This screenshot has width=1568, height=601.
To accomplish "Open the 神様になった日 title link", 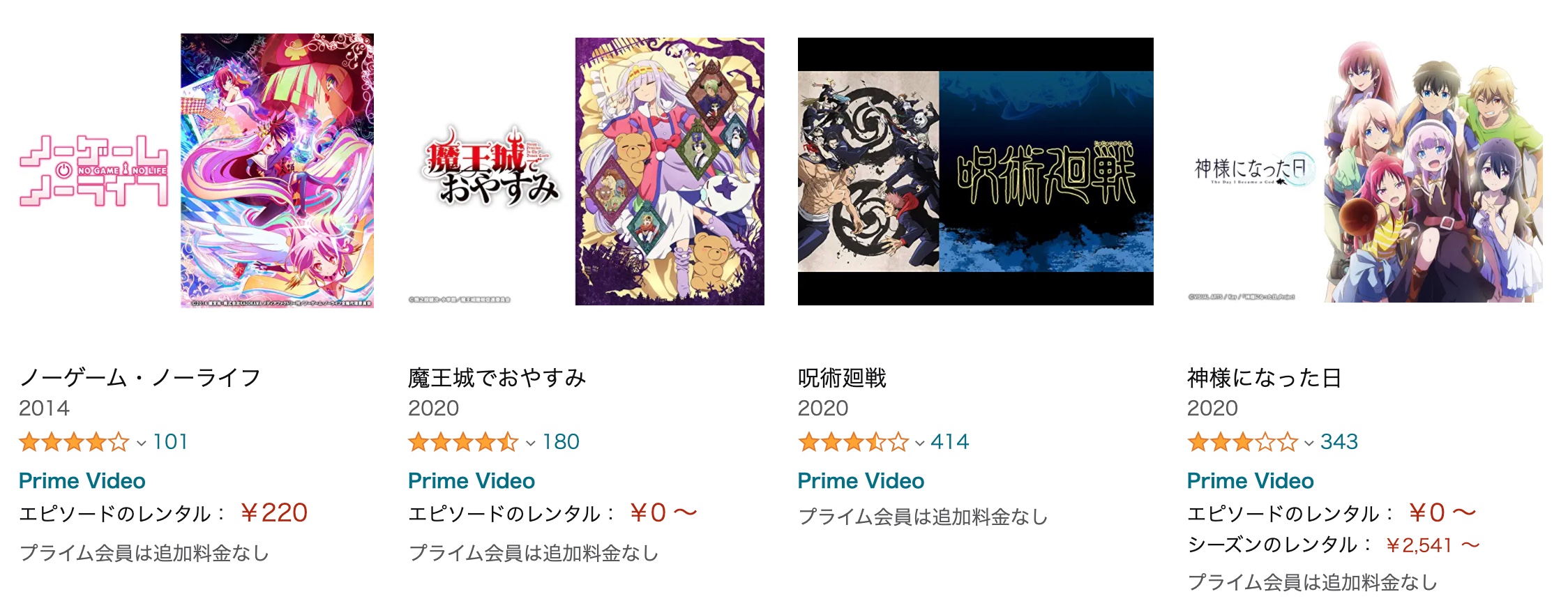I will coord(1265,378).
